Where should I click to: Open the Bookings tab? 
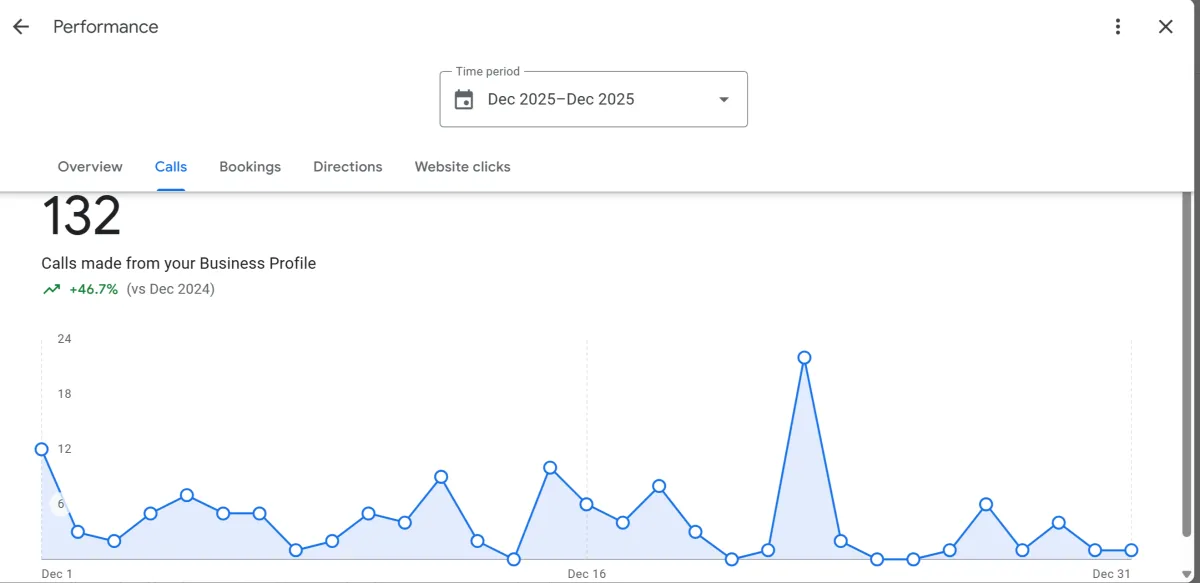(x=250, y=167)
